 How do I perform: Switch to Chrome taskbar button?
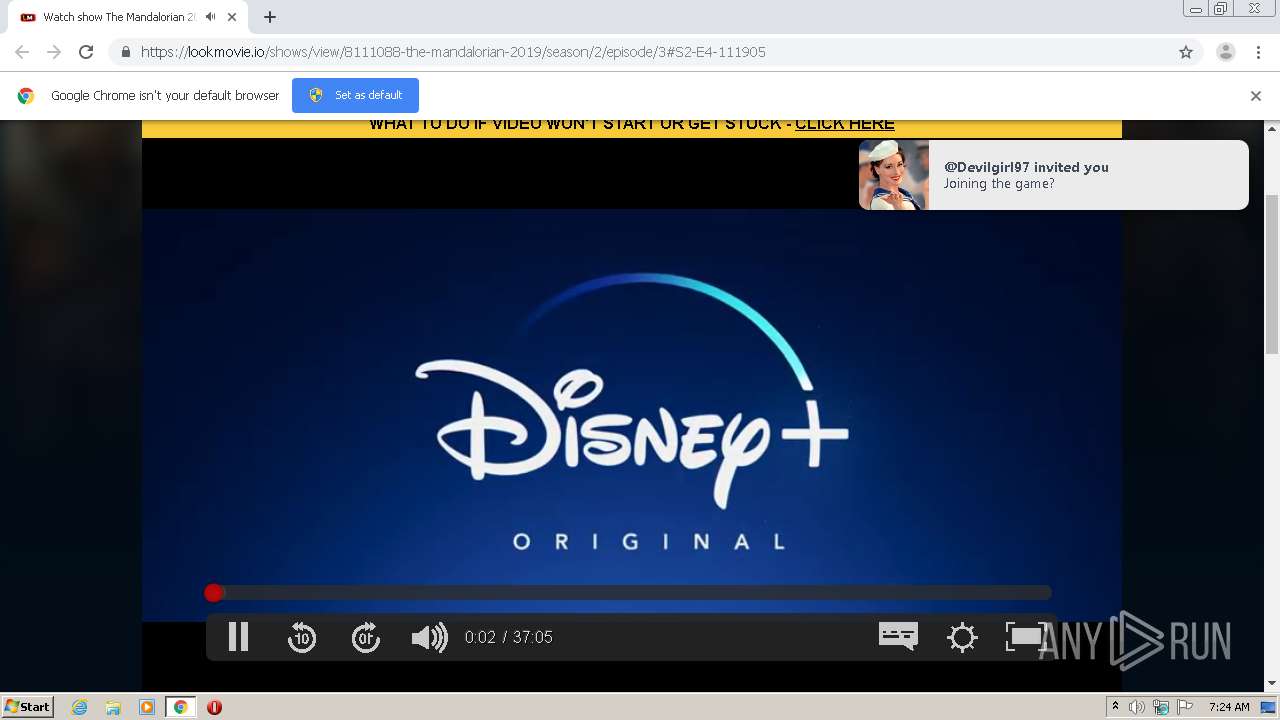coord(181,707)
